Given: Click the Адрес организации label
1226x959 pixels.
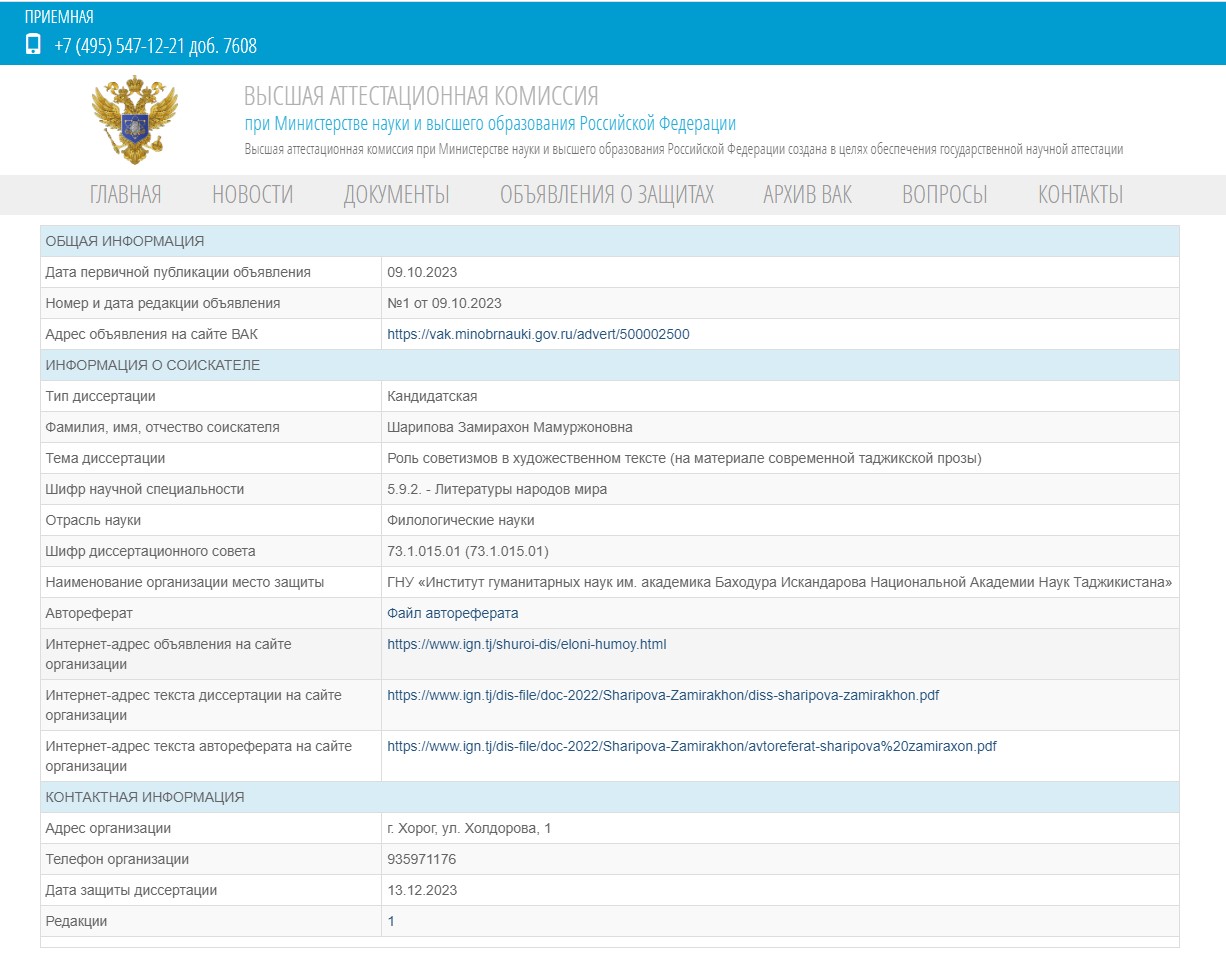Looking at the screenshot, I should point(108,828).
